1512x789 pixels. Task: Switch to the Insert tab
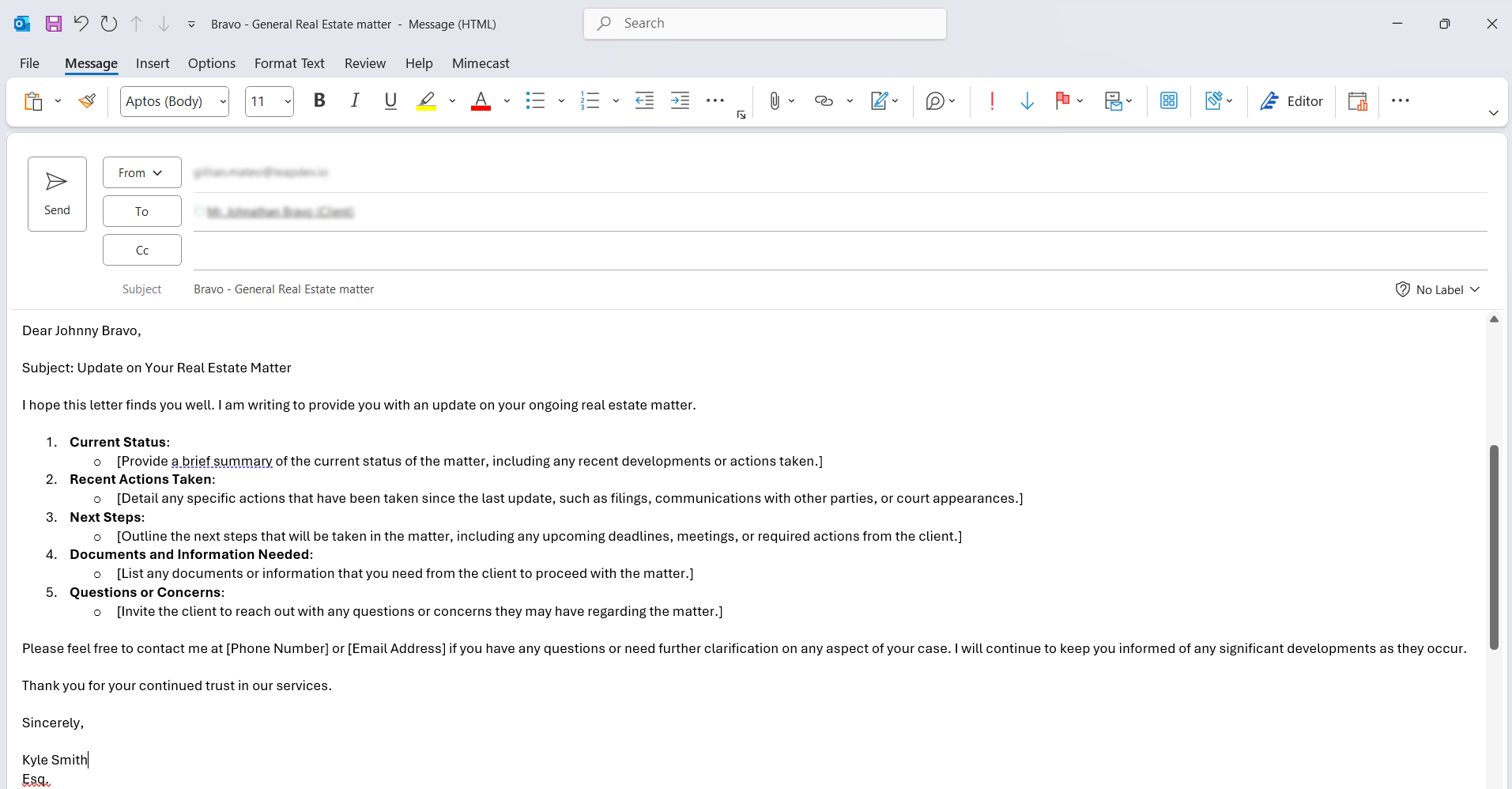point(153,63)
